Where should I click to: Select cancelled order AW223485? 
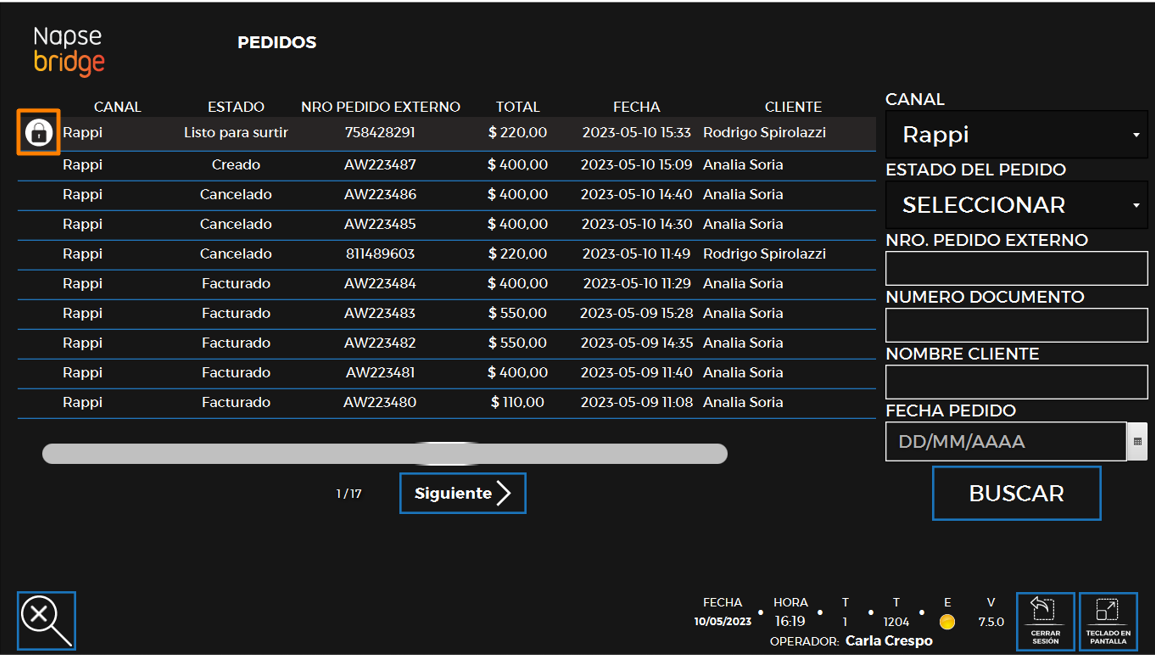point(446,224)
